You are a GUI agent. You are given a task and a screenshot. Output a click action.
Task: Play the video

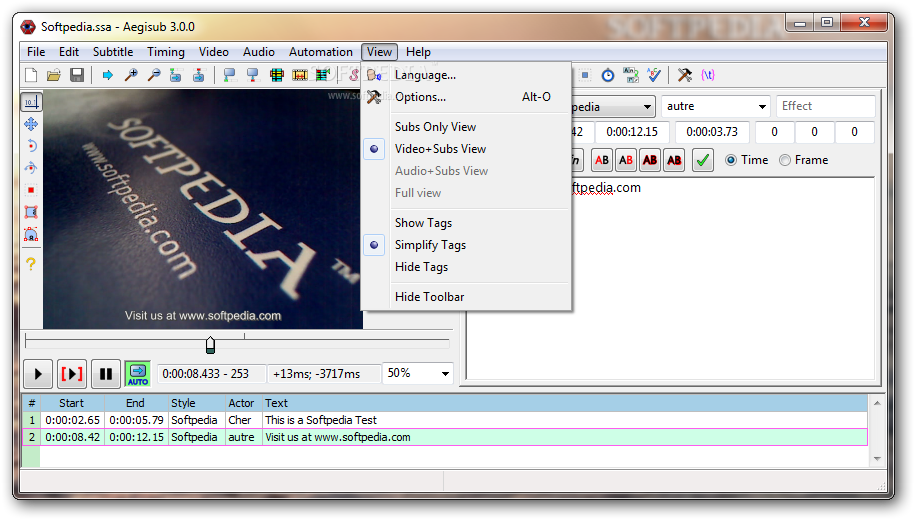39,374
